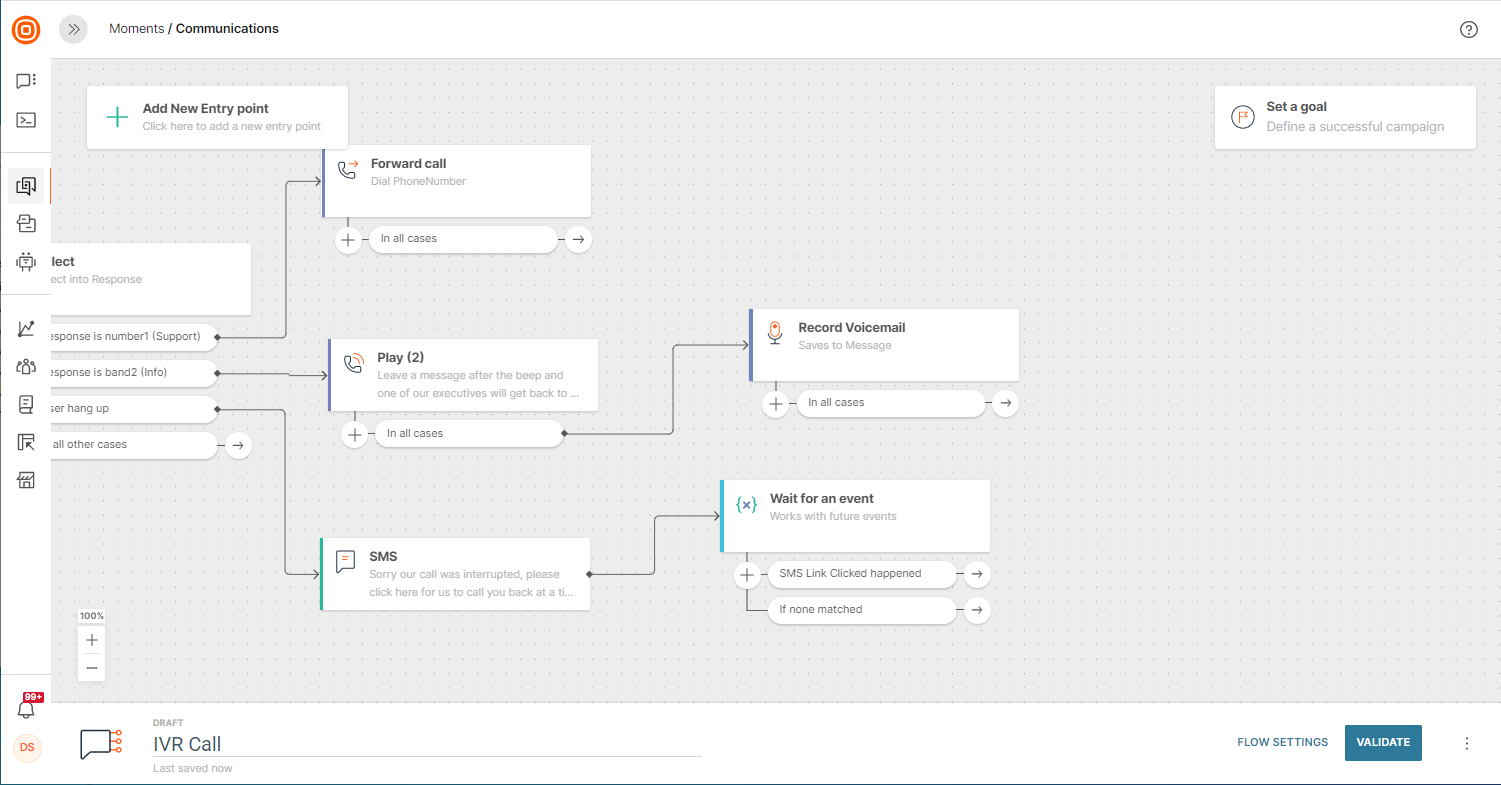Add a new entry point
1501x785 pixels.
point(217,117)
